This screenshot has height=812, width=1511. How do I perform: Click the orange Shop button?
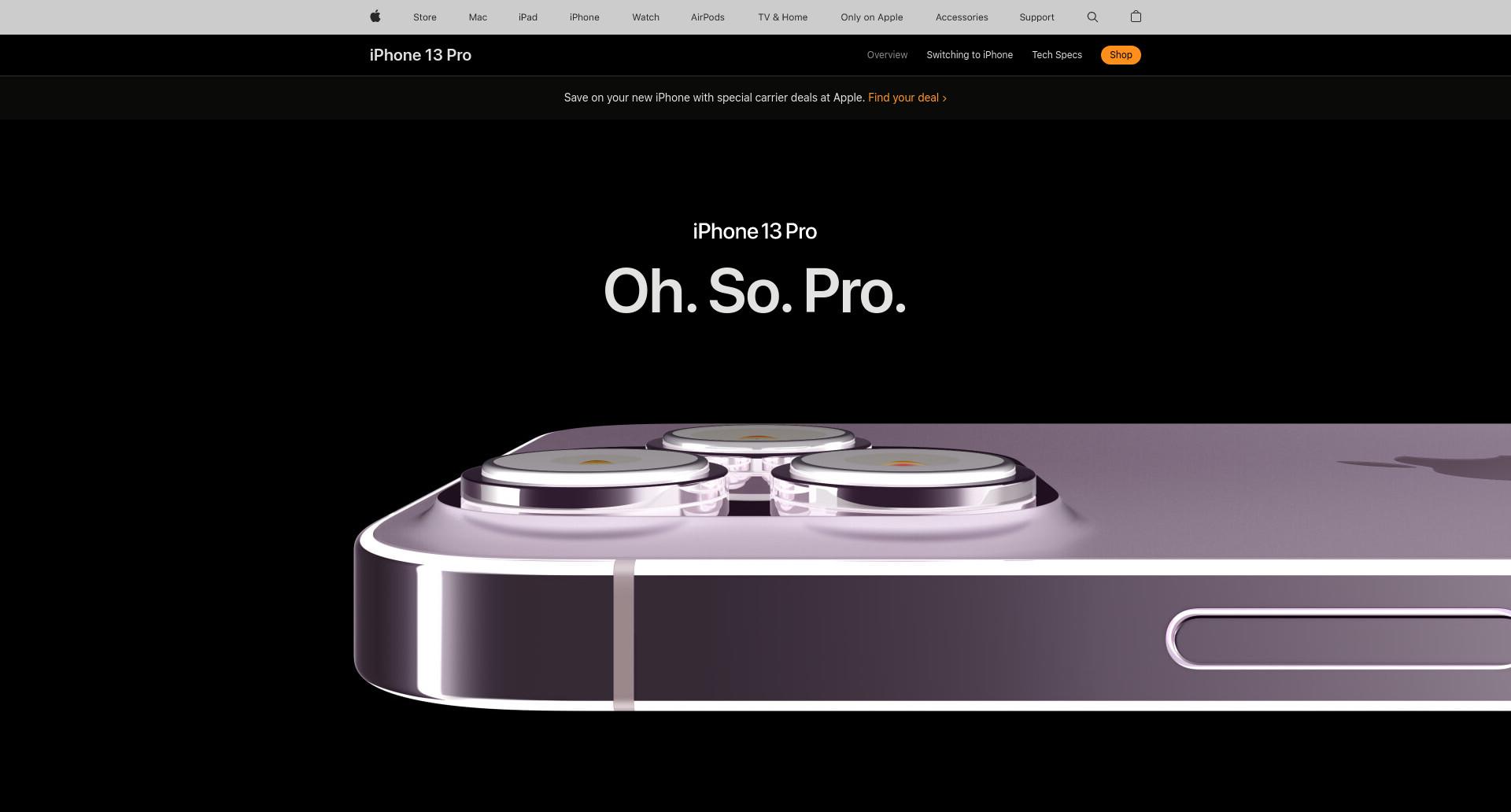click(x=1121, y=55)
